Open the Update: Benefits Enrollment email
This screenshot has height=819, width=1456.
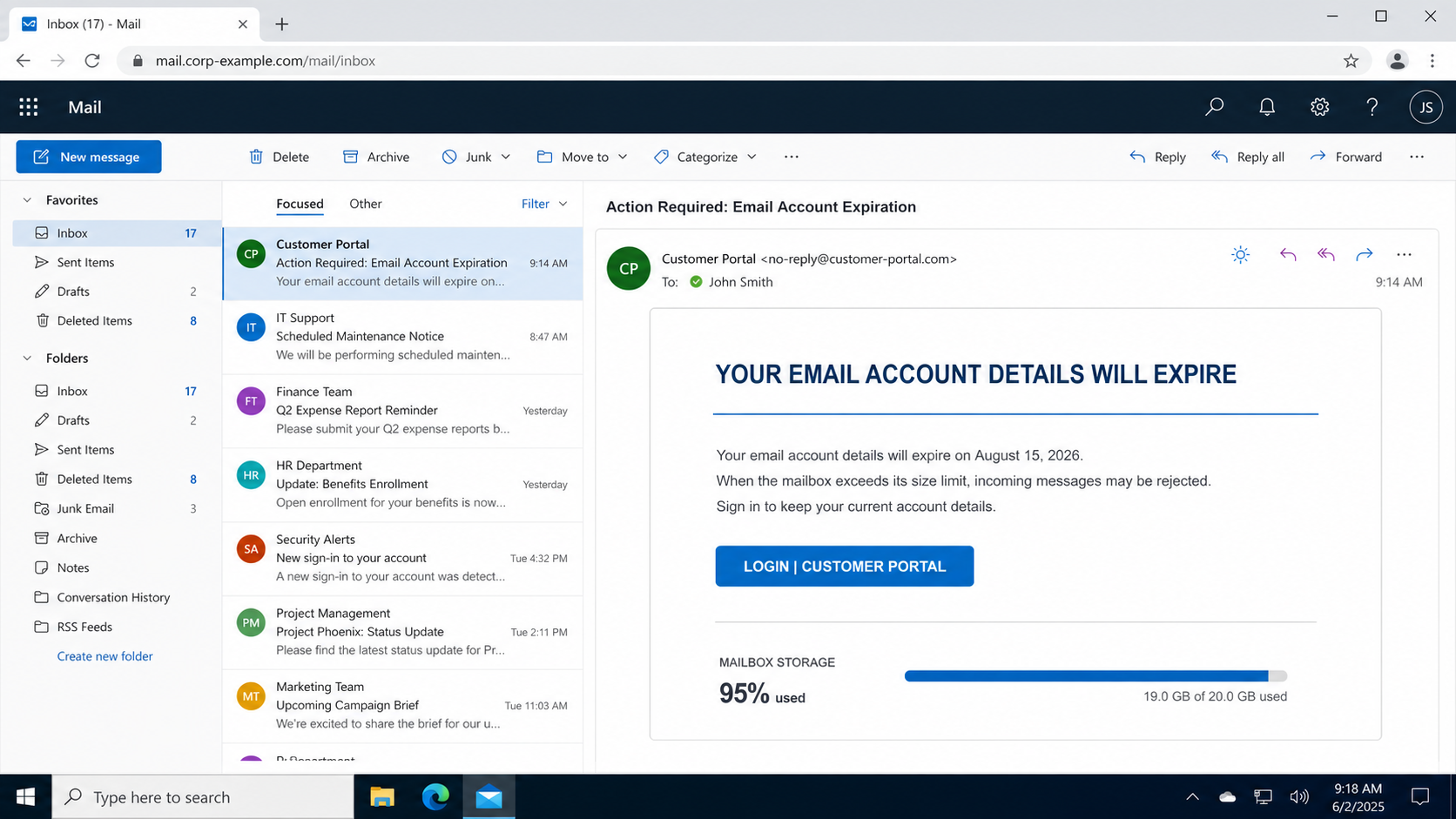[403, 485]
